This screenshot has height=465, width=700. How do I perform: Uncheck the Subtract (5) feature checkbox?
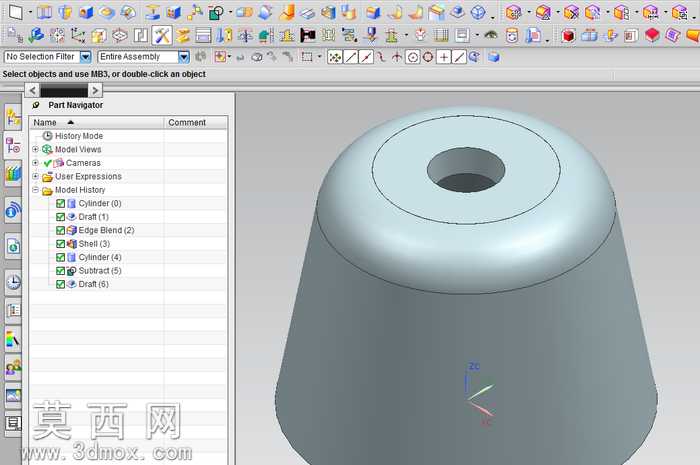[60, 271]
